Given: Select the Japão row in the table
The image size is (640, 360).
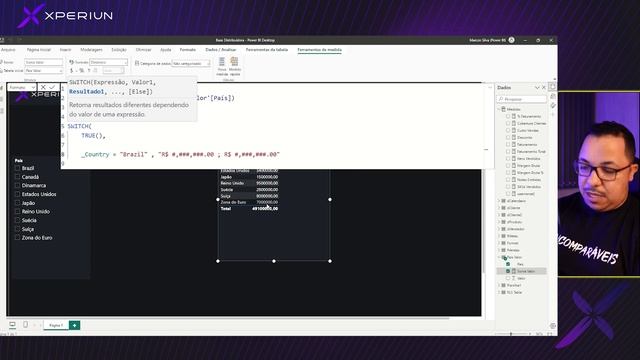Looking at the screenshot, I should coord(249,177).
